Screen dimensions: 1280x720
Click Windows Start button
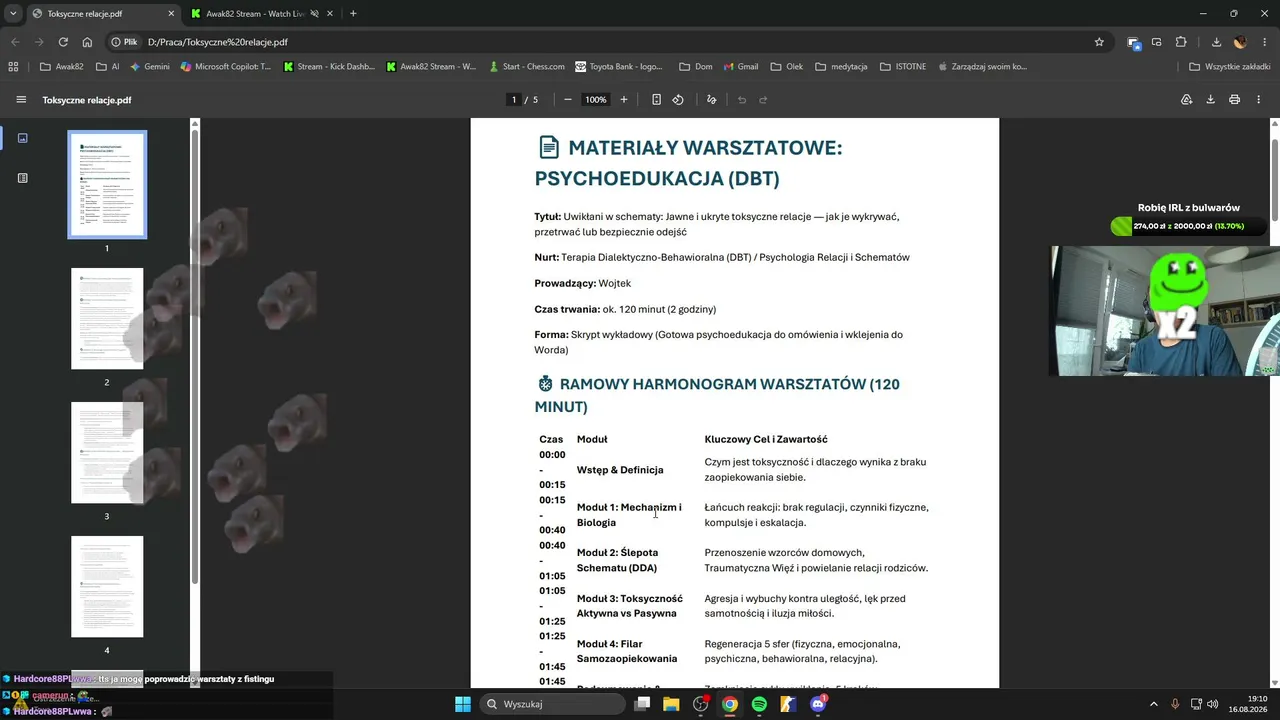point(463,704)
